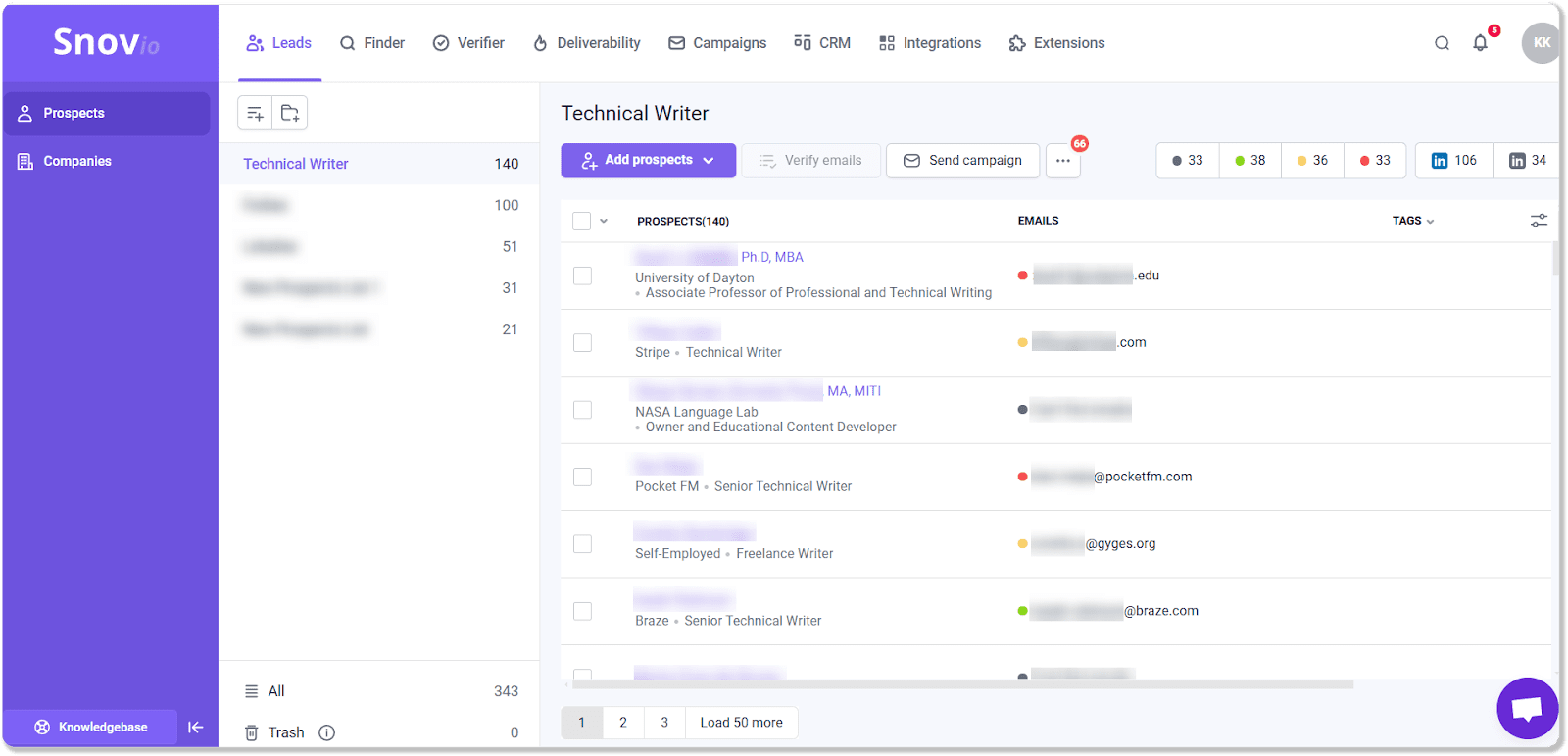1568x756 pixels.
Task: Open Companies in the left sidebar
Action: tap(77, 161)
